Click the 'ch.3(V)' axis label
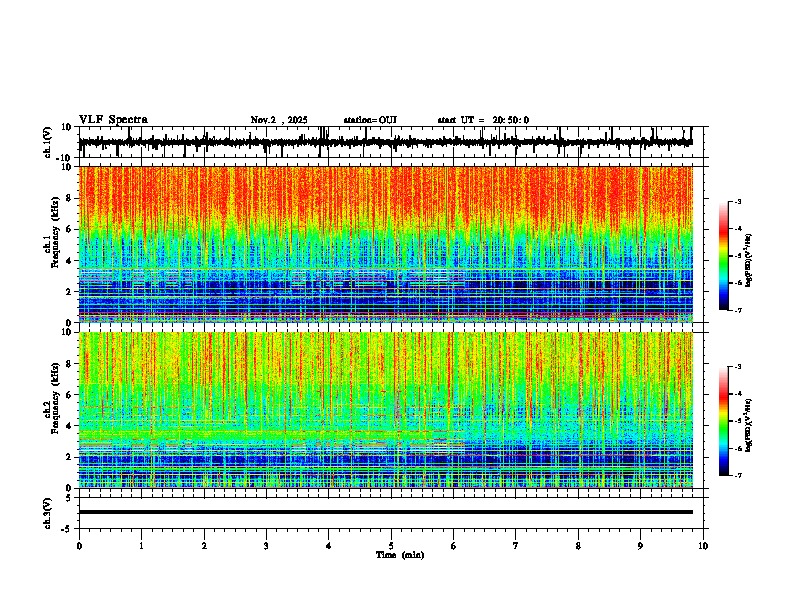Viewport: 792px width, 612px height. click(x=48, y=513)
